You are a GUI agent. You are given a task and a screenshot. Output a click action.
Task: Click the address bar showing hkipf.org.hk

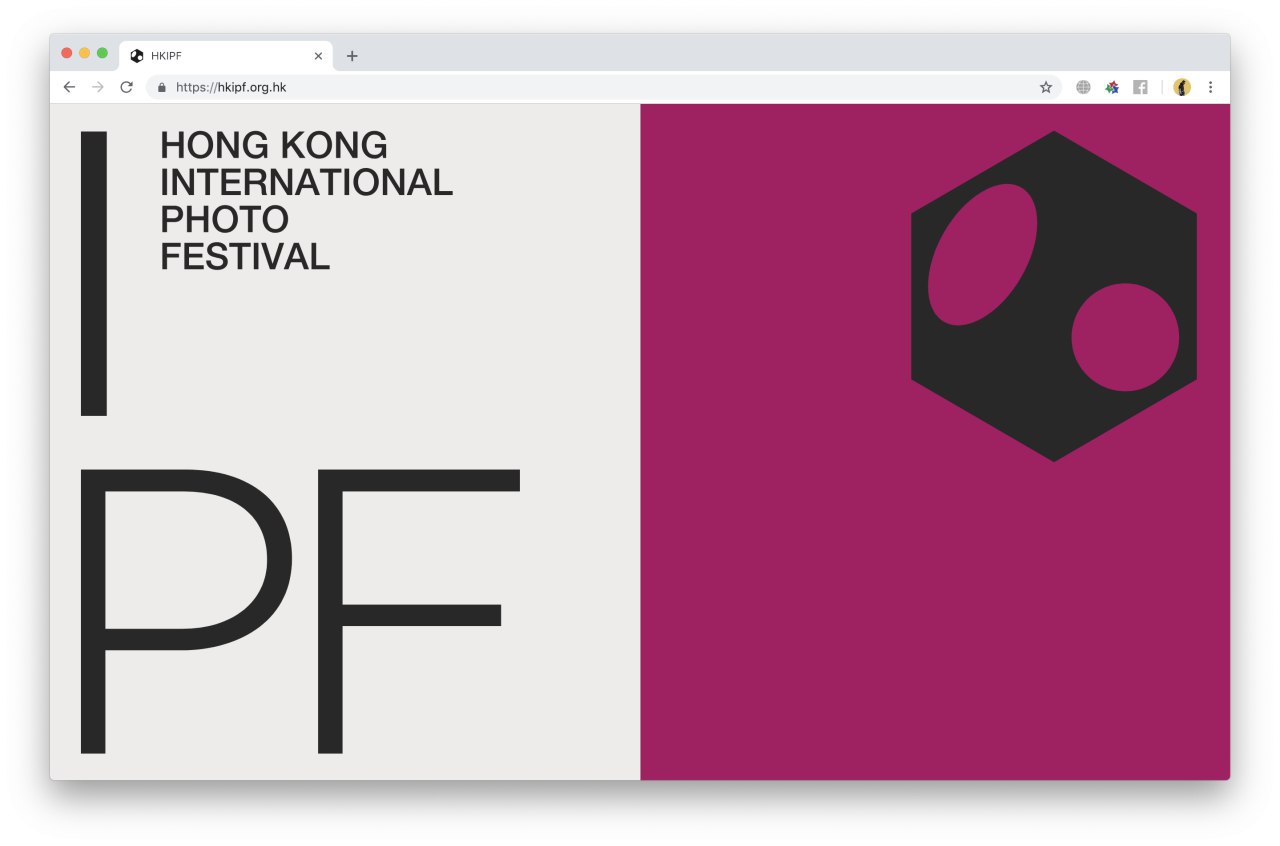(x=603, y=87)
